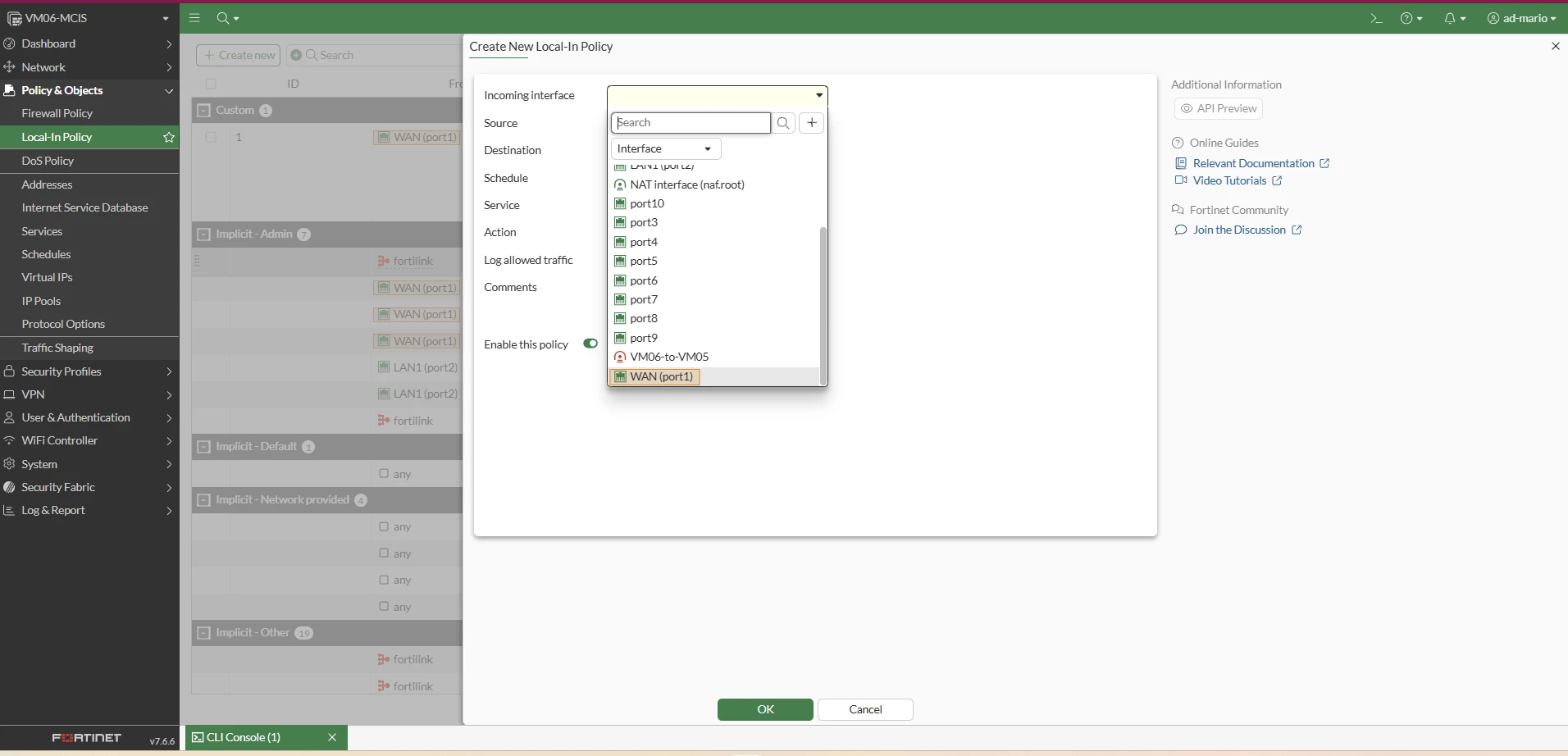
Task: Close the Create New Local-In Policy dialog
Action: [x=1555, y=47]
